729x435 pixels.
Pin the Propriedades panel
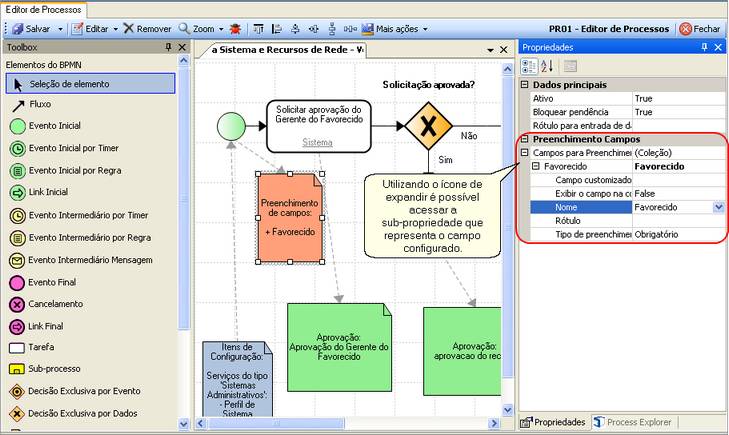[704, 47]
